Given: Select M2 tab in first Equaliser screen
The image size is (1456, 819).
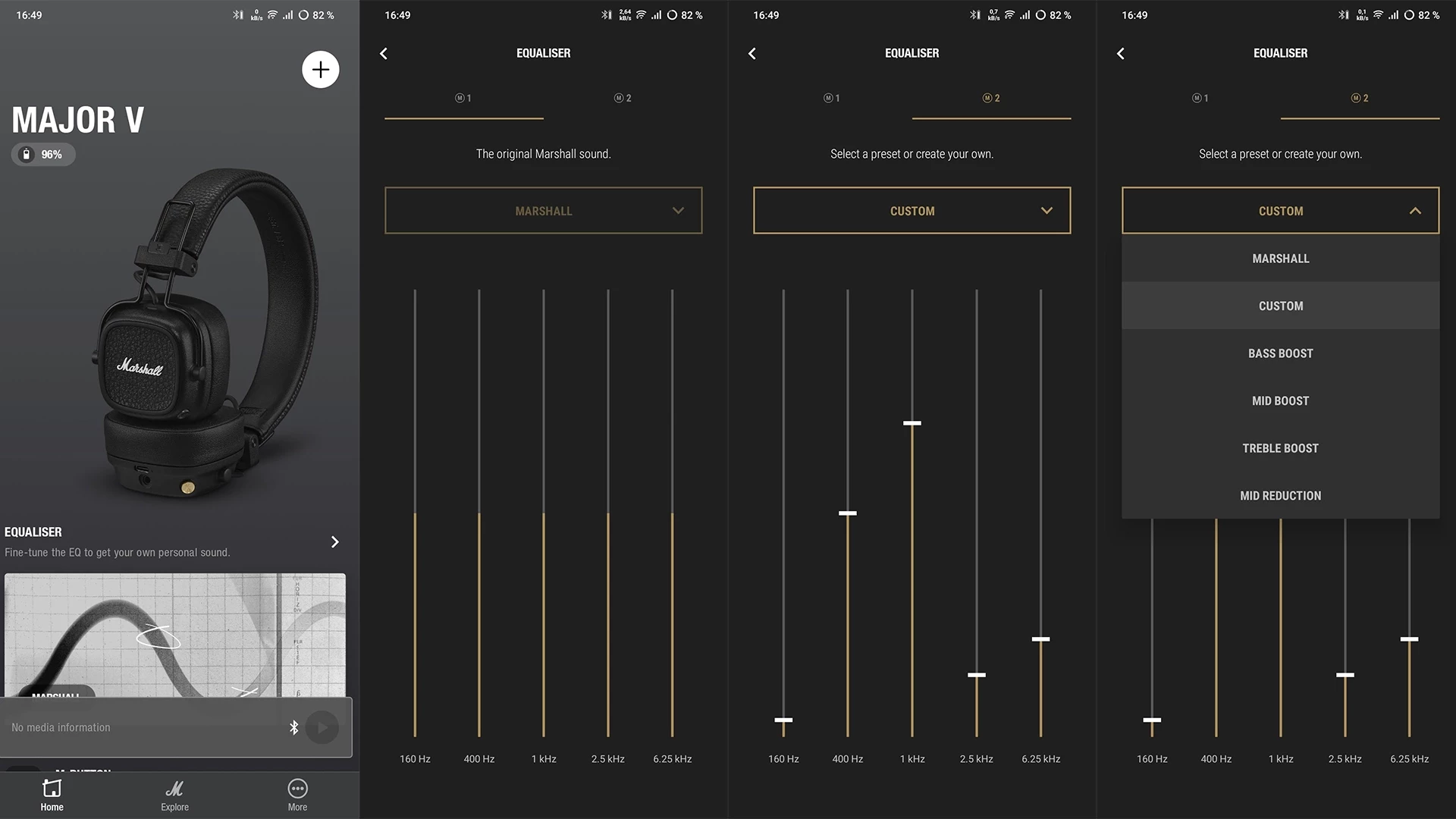Looking at the screenshot, I should 623,99.
